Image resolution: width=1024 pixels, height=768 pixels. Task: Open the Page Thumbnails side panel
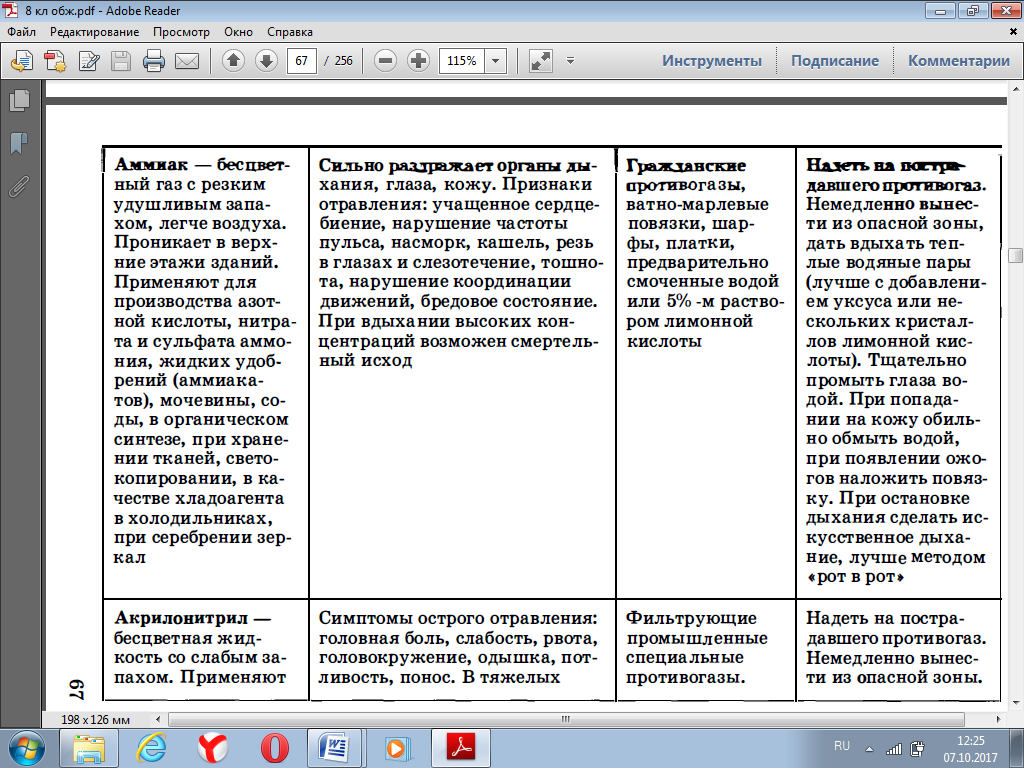pyautogui.click(x=17, y=100)
